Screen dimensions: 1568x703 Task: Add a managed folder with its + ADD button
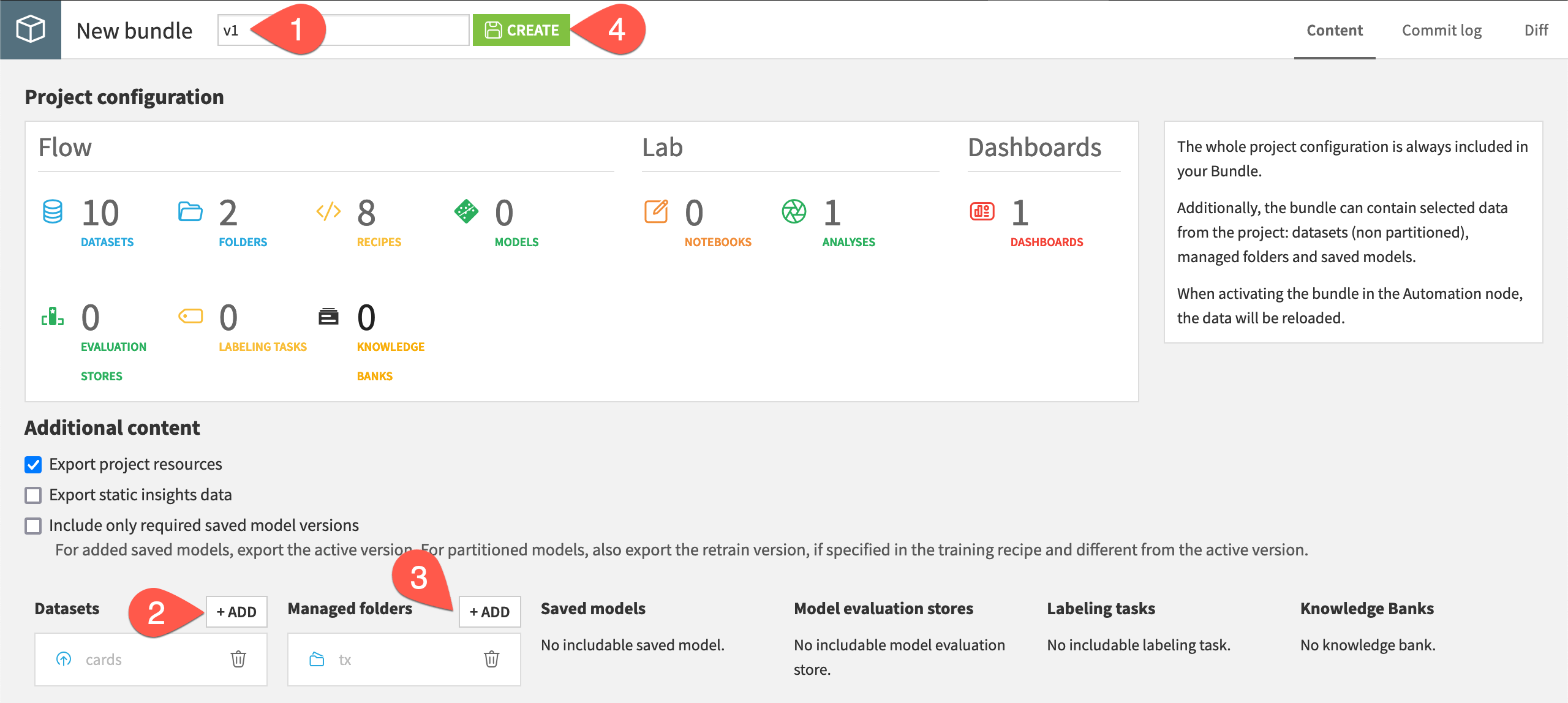click(489, 612)
